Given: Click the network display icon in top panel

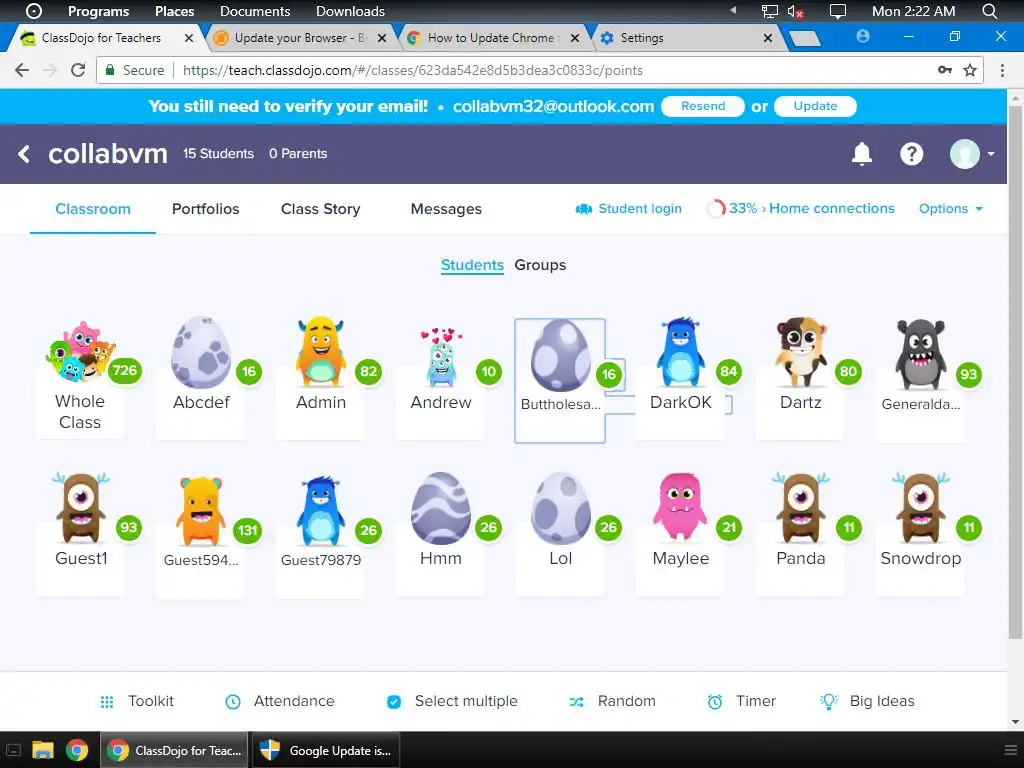Looking at the screenshot, I should point(770,11).
